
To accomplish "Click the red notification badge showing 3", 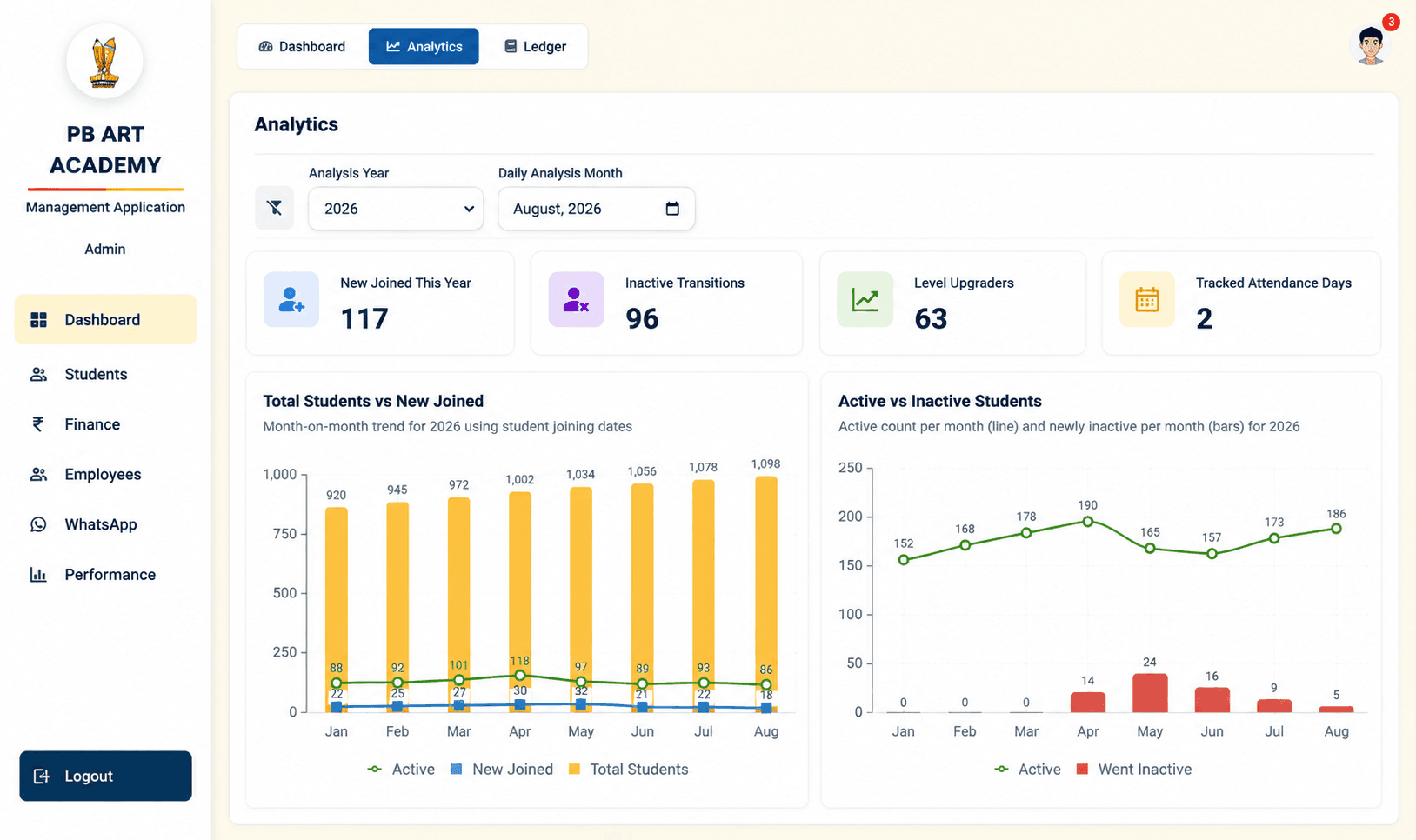I will [1391, 22].
